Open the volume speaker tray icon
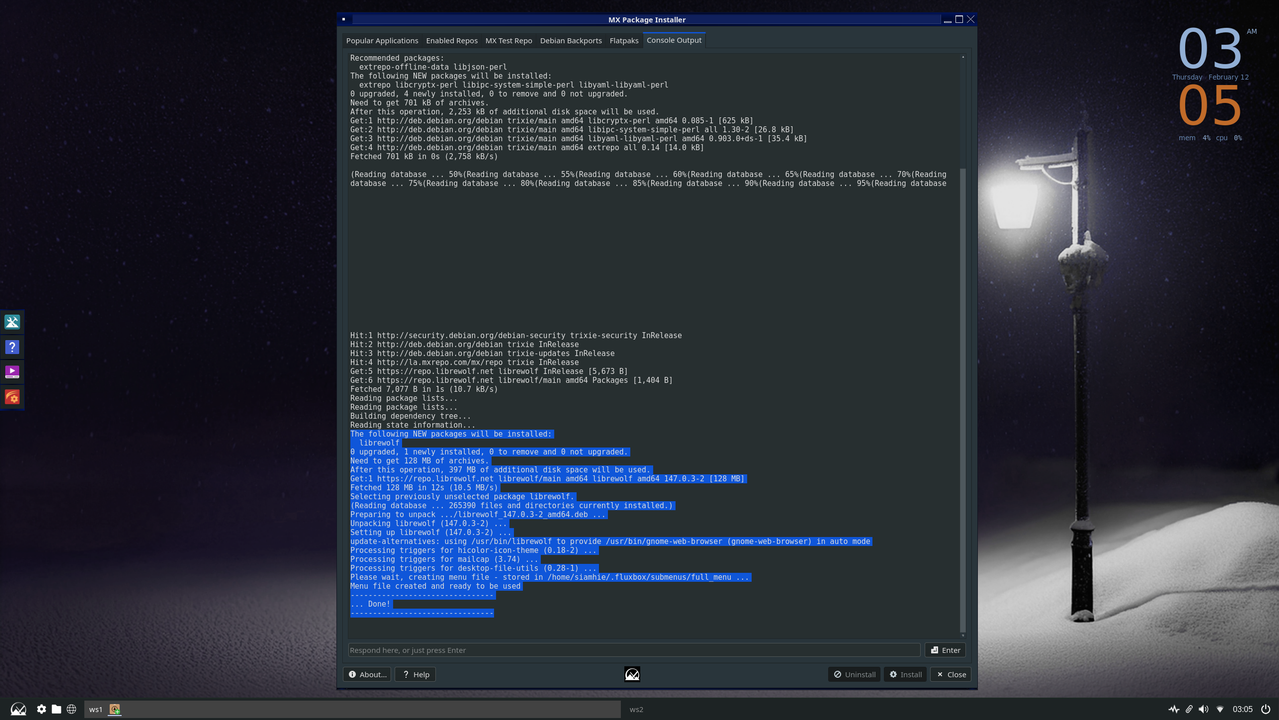Image resolution: width=1279 pixels, height=720 pixels. tap(1203, 709)
